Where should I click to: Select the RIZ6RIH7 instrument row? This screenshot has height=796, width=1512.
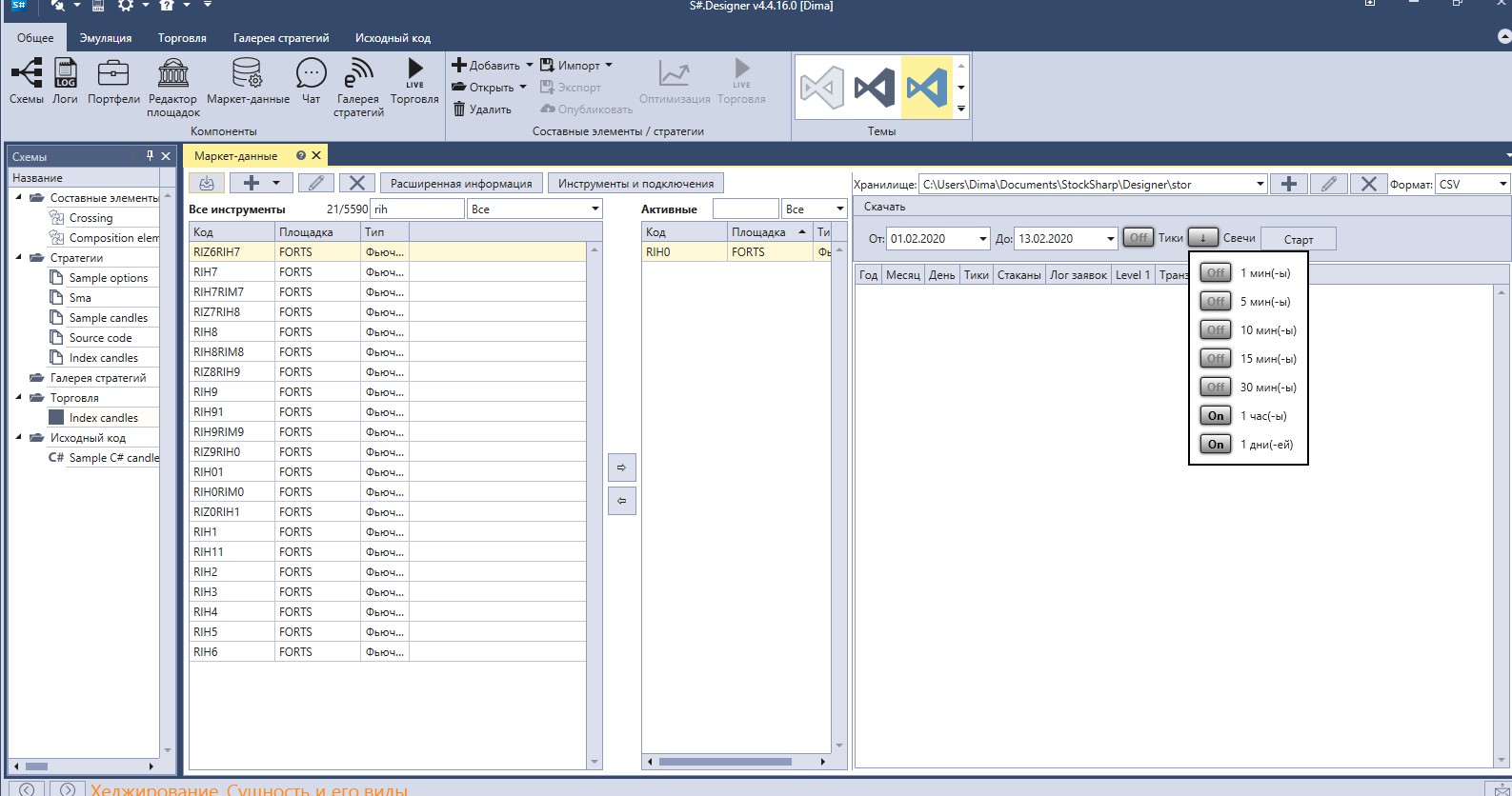click(388, 252)
